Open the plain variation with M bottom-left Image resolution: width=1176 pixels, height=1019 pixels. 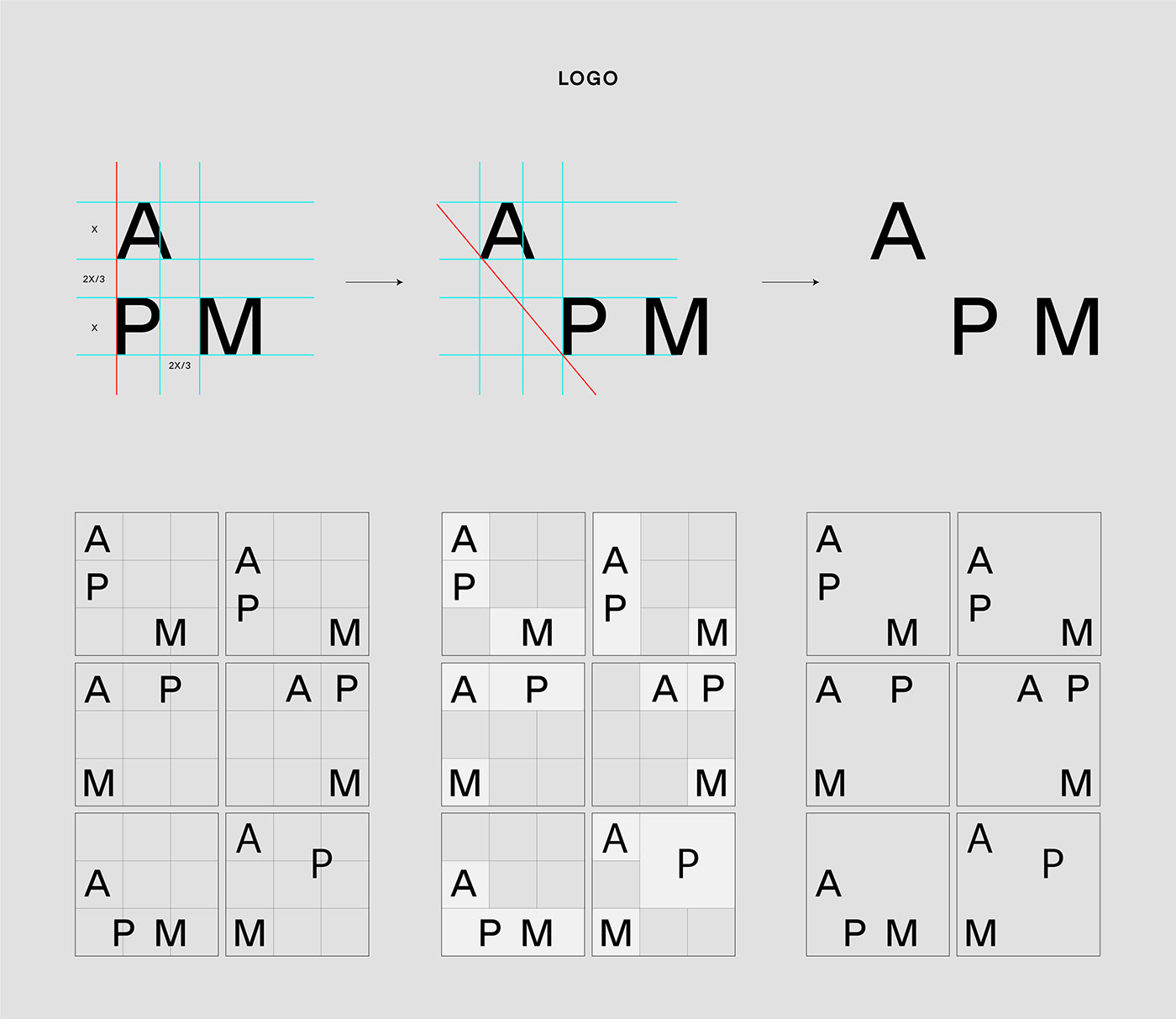click(x=878, y=734)
